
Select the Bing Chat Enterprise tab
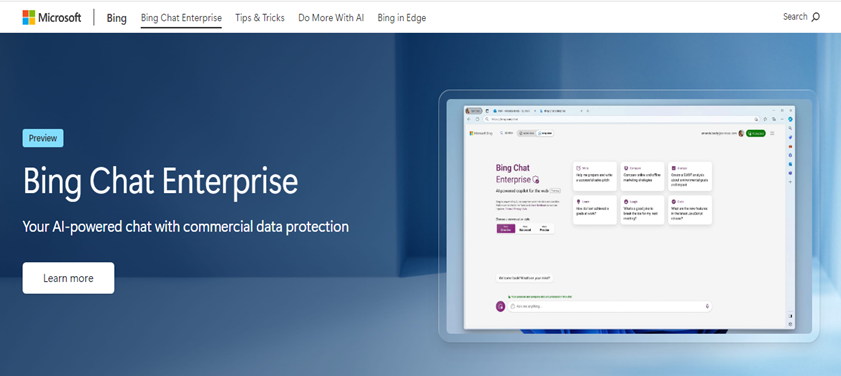point(181,18)
